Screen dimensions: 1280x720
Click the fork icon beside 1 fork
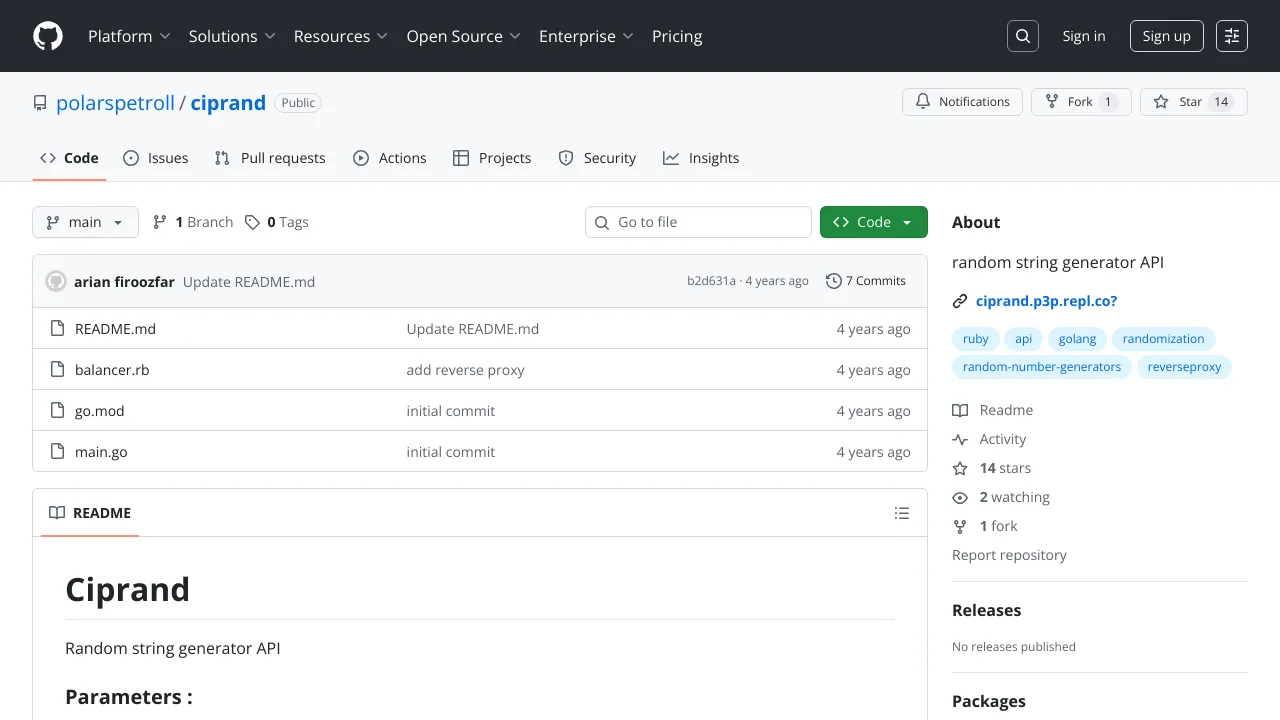(960, 526)
